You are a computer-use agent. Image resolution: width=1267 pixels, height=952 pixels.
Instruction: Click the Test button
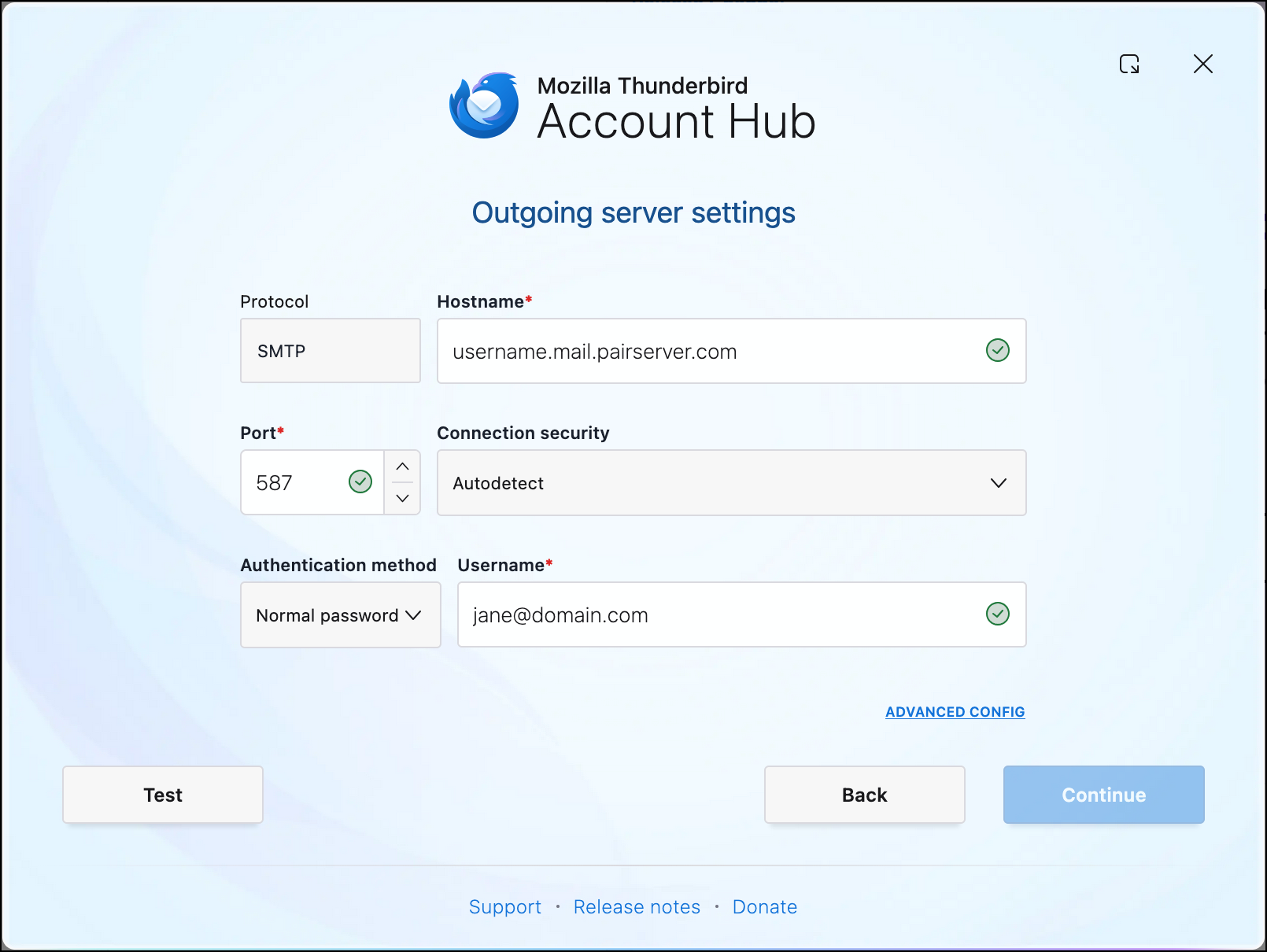[163, 795]
